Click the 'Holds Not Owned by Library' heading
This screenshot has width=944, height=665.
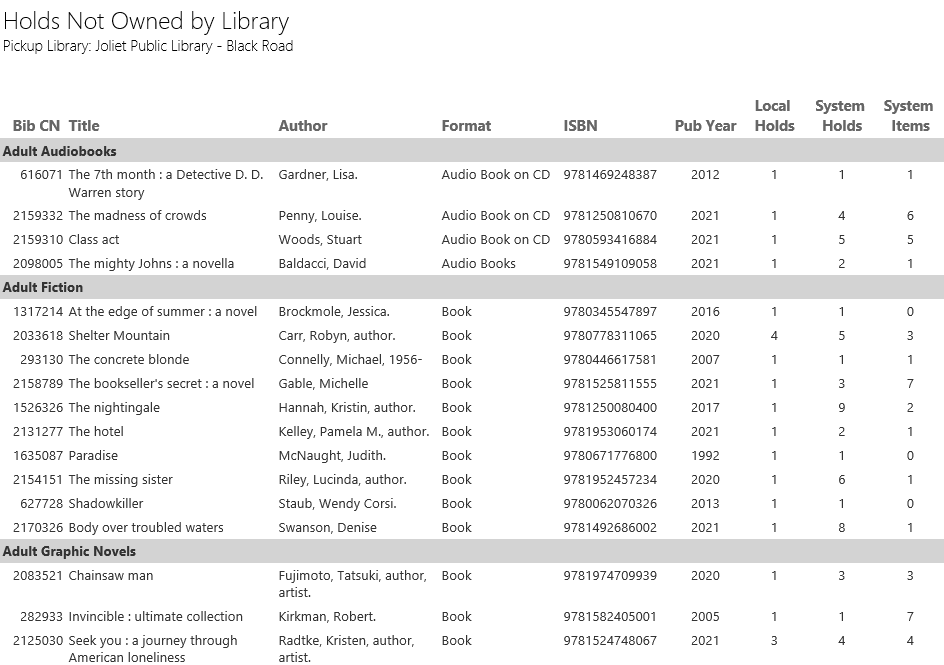146,21
